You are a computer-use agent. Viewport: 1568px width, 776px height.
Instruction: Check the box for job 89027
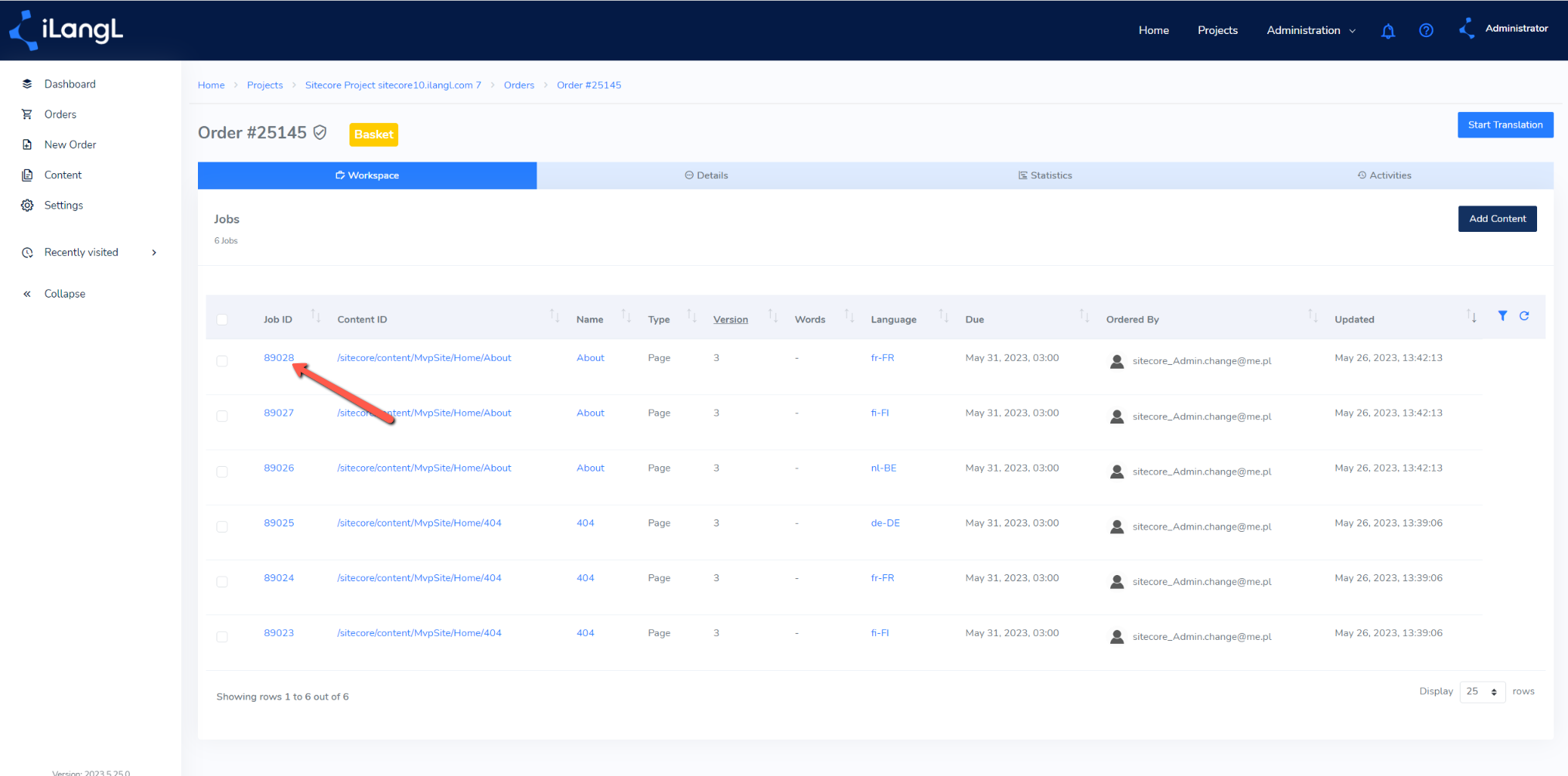point(223,416)
